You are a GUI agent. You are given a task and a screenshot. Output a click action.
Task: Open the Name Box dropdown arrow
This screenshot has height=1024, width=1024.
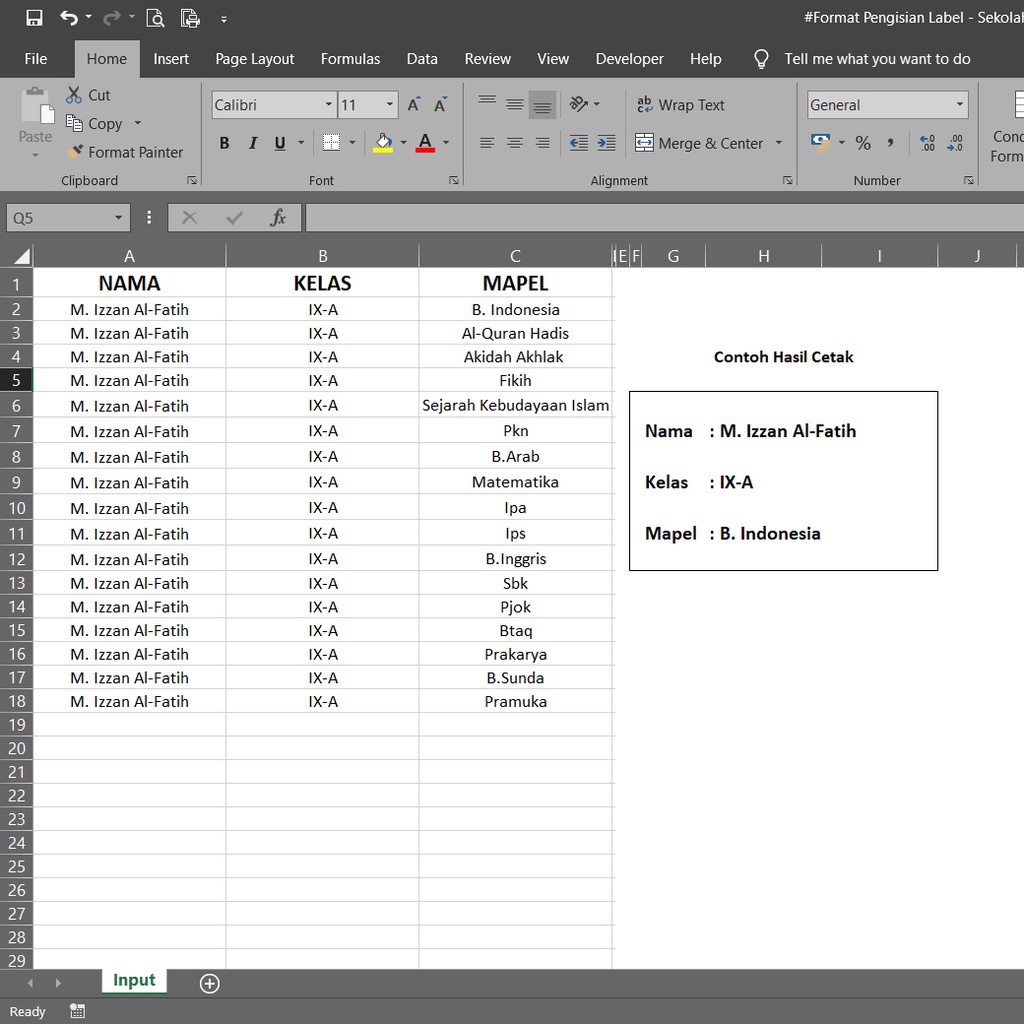point(119,218)
